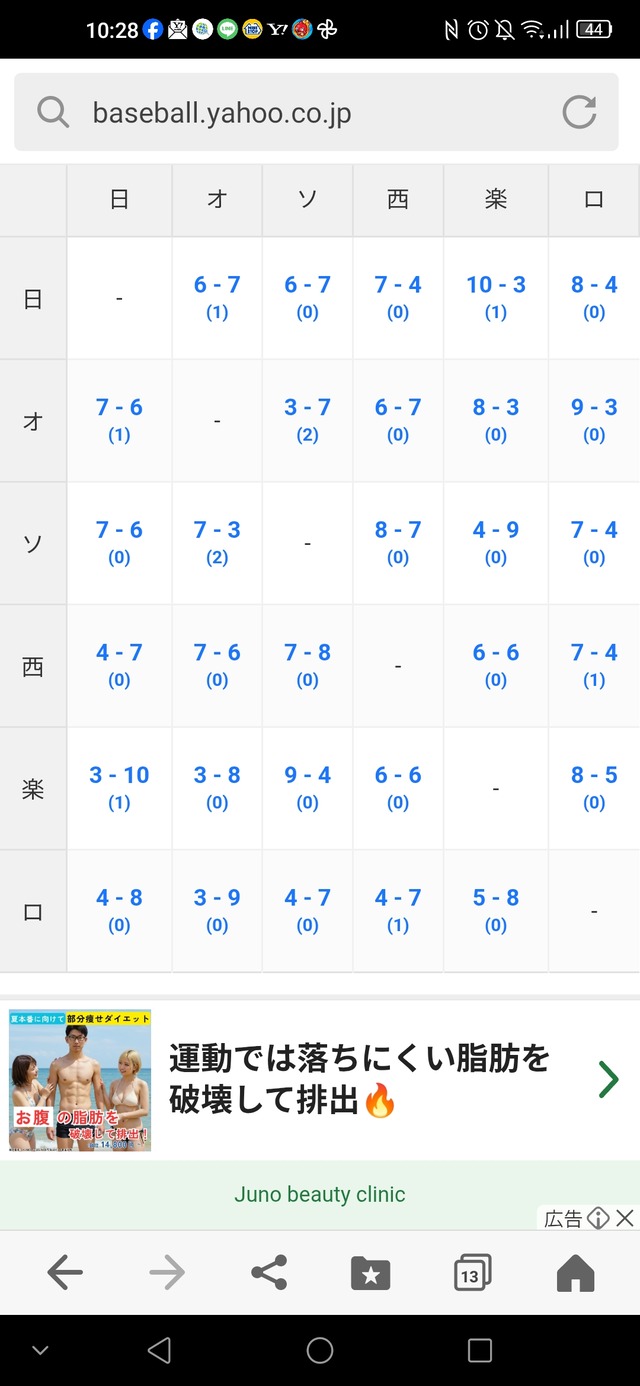Go back with browser back arrow

click(x=65, y=1273)
